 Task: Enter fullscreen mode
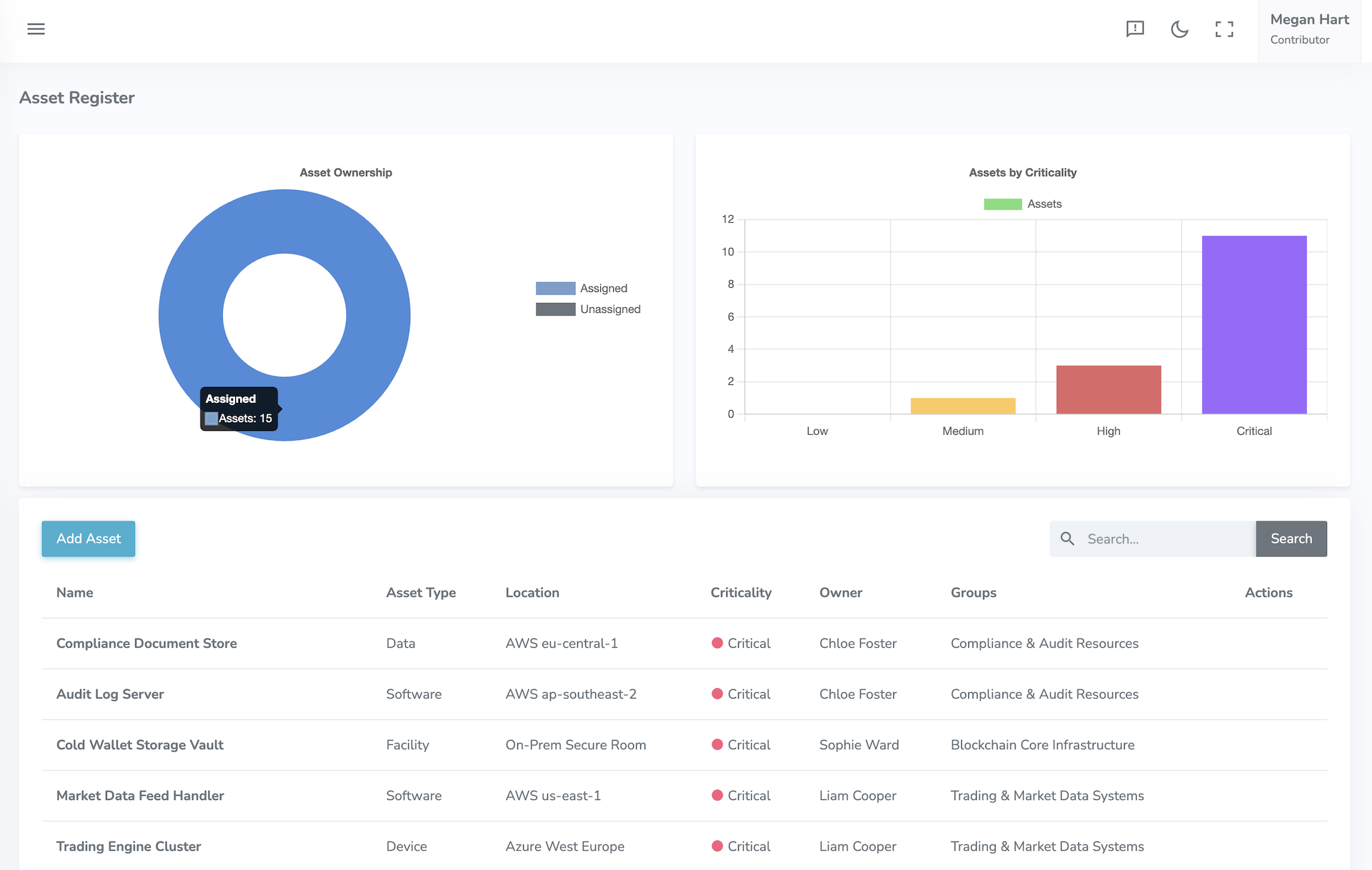tap(1224, 29)
